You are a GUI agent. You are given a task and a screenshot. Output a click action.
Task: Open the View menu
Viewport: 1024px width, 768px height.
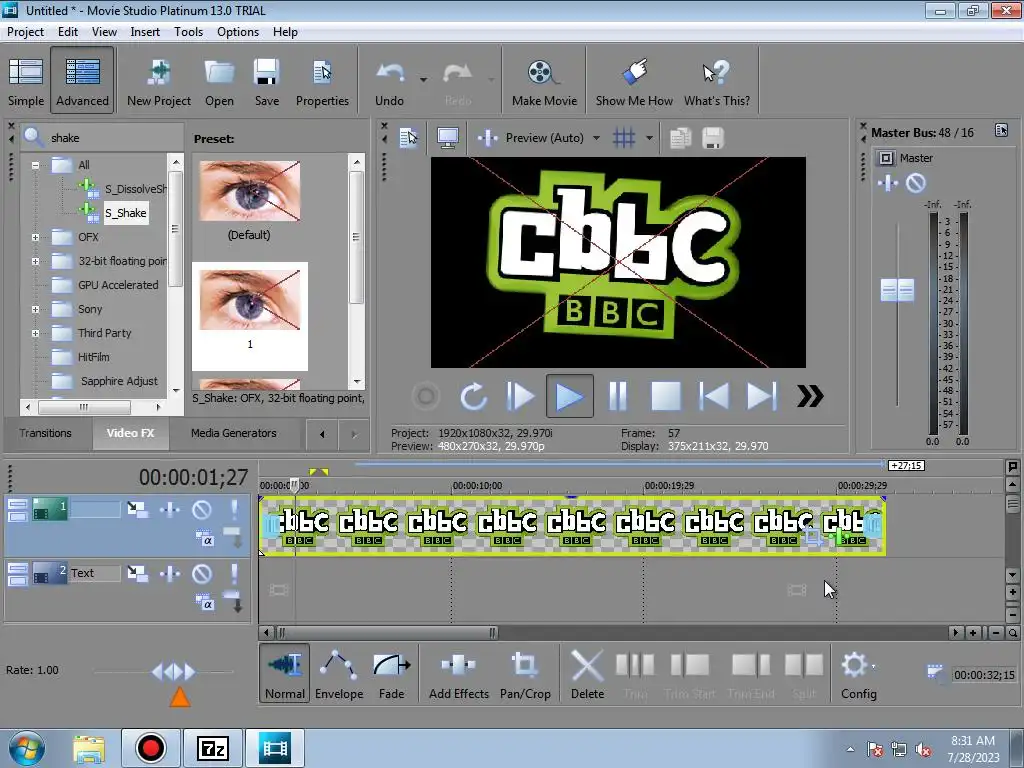pos(104,32)
